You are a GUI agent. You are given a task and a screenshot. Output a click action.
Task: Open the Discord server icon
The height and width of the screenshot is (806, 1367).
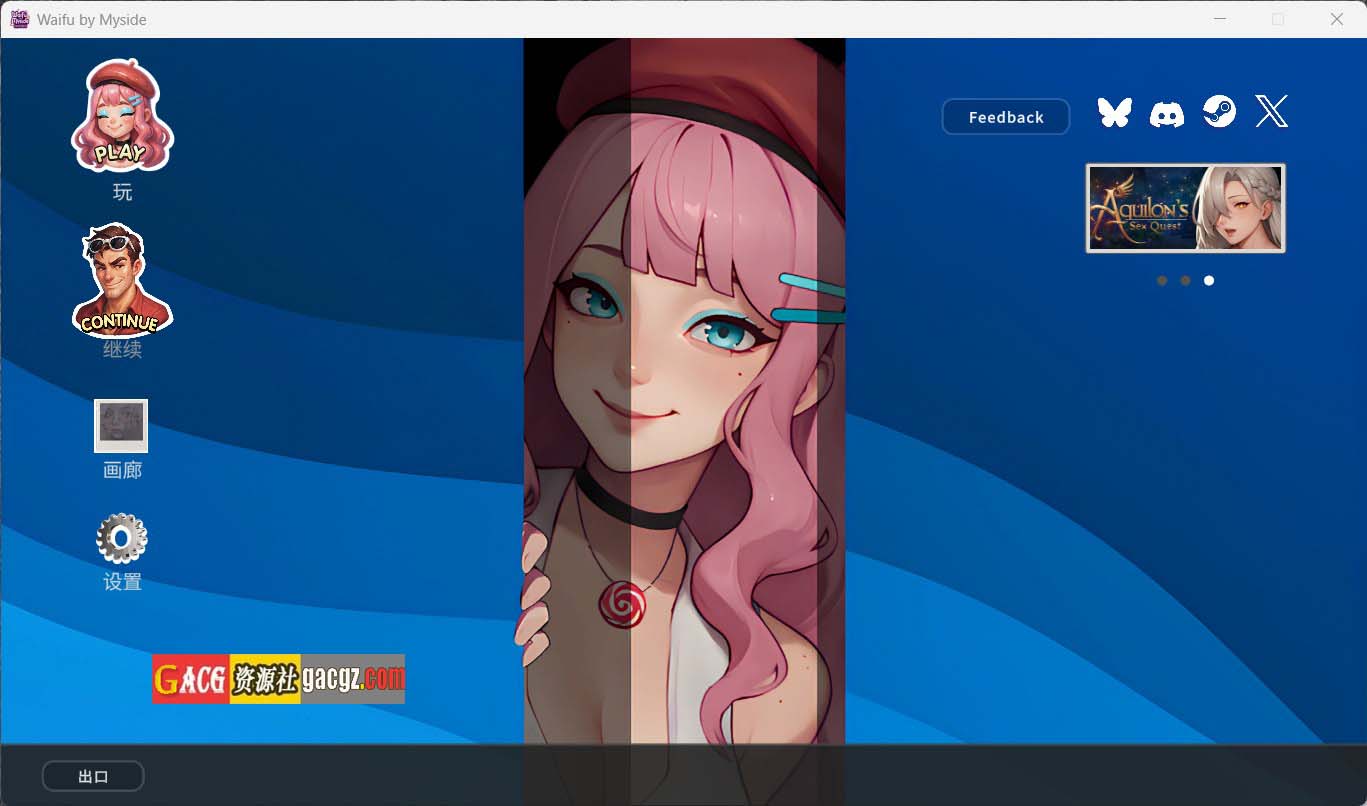click(1167, 113)
